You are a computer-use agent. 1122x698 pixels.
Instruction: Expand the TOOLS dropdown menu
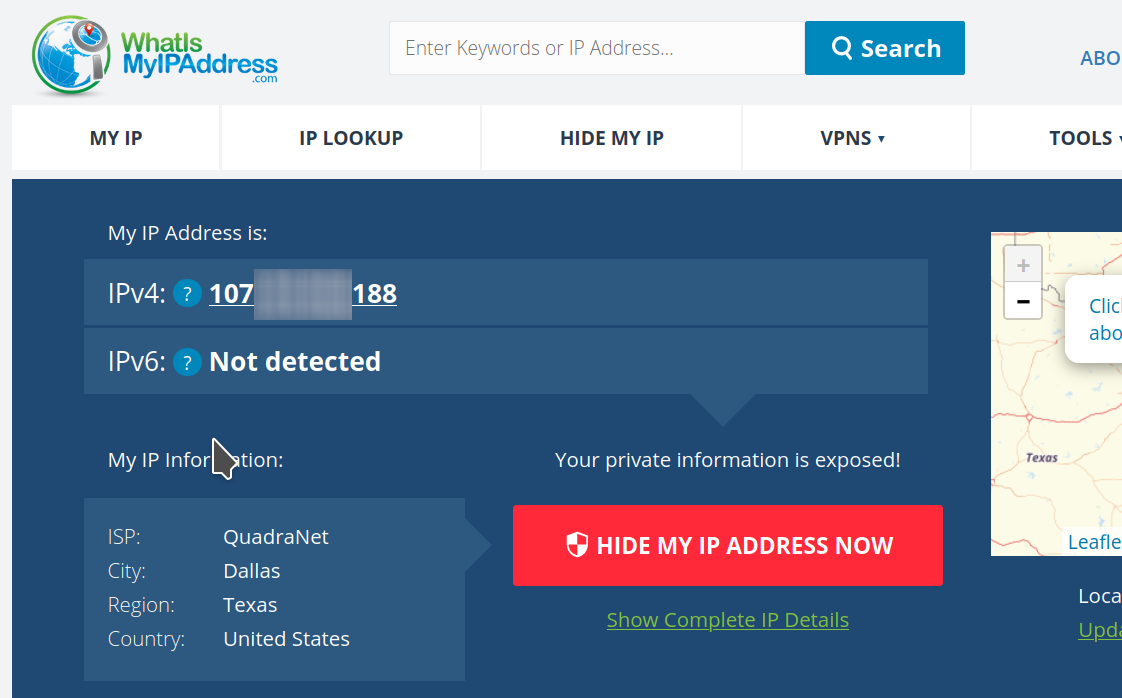1083,137
